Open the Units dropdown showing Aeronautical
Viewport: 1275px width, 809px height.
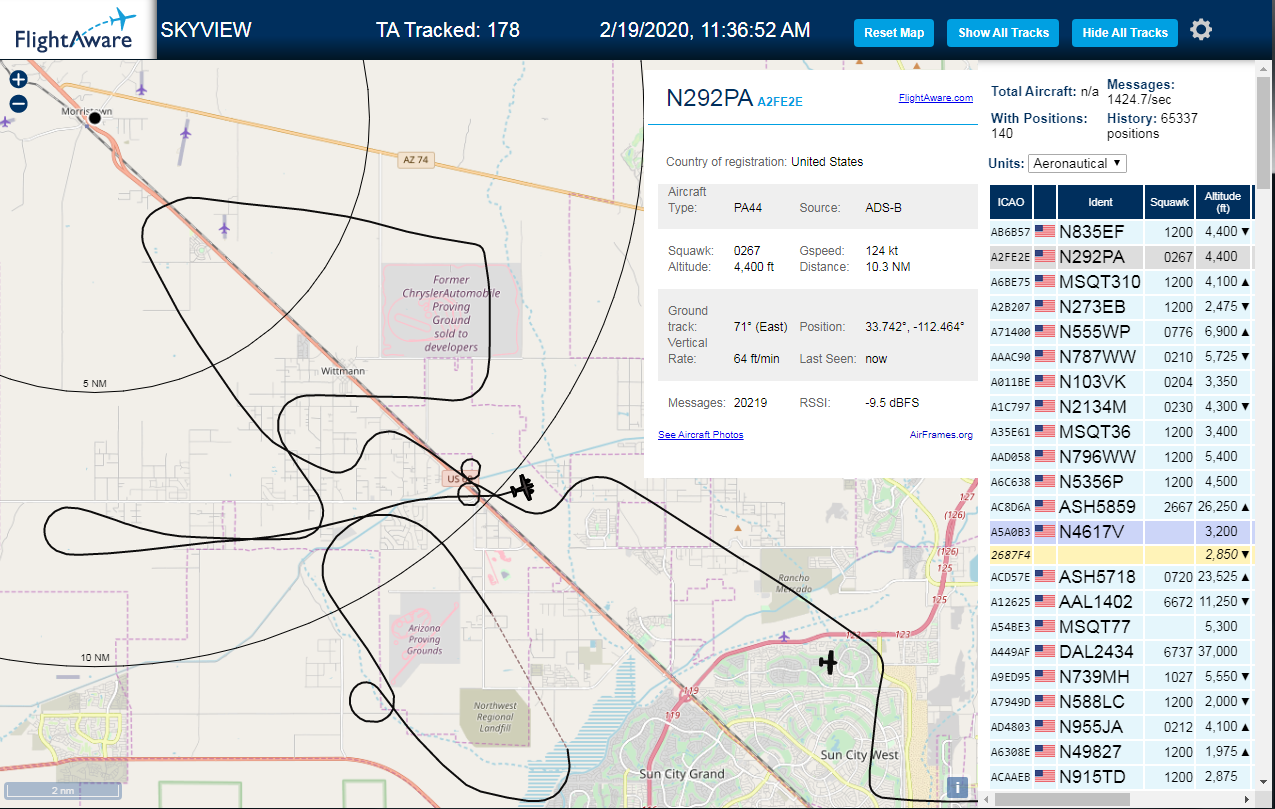point(1077,163)
